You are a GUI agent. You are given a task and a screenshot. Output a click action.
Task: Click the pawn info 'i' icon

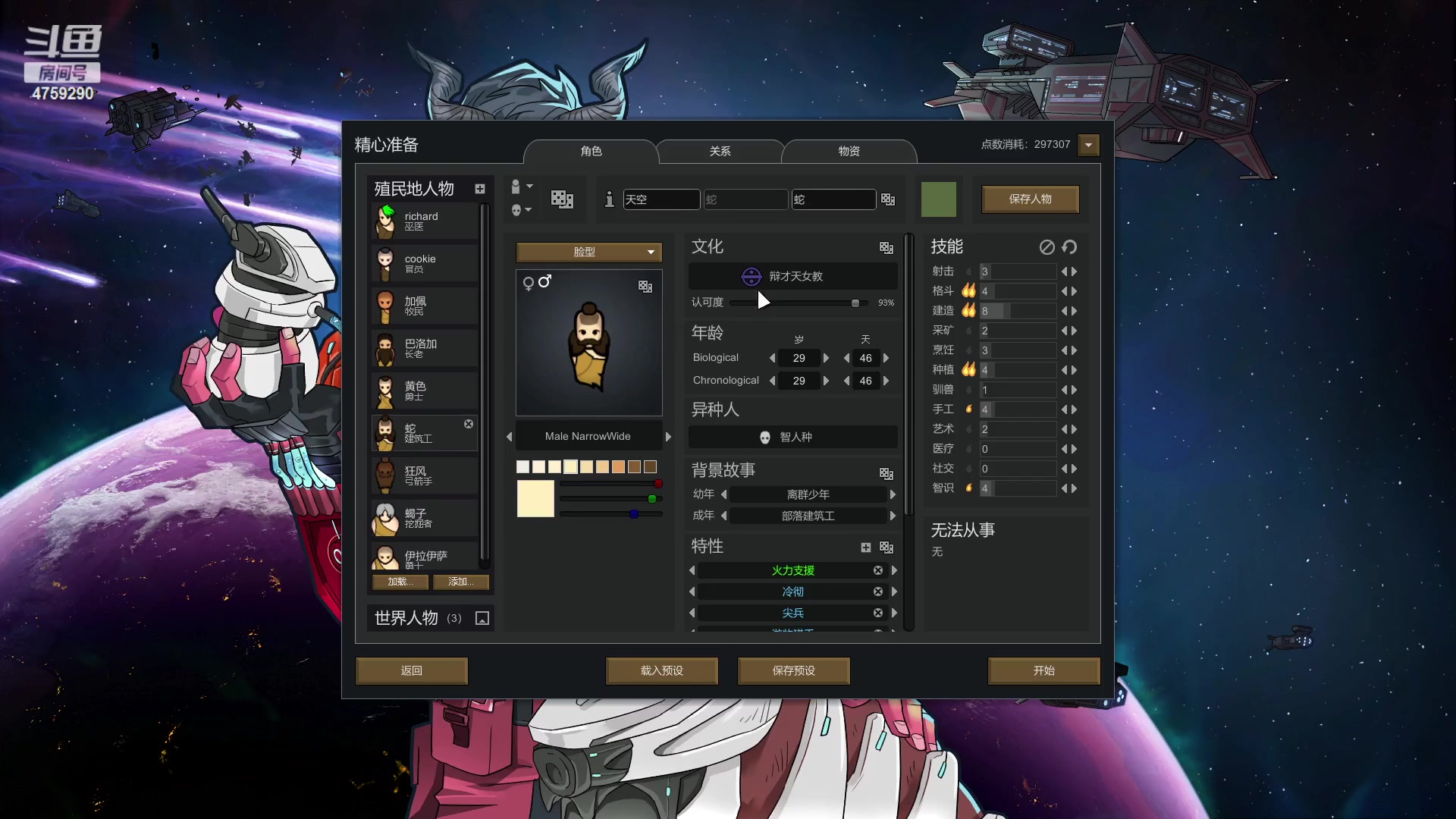click(x=609, y=199)
